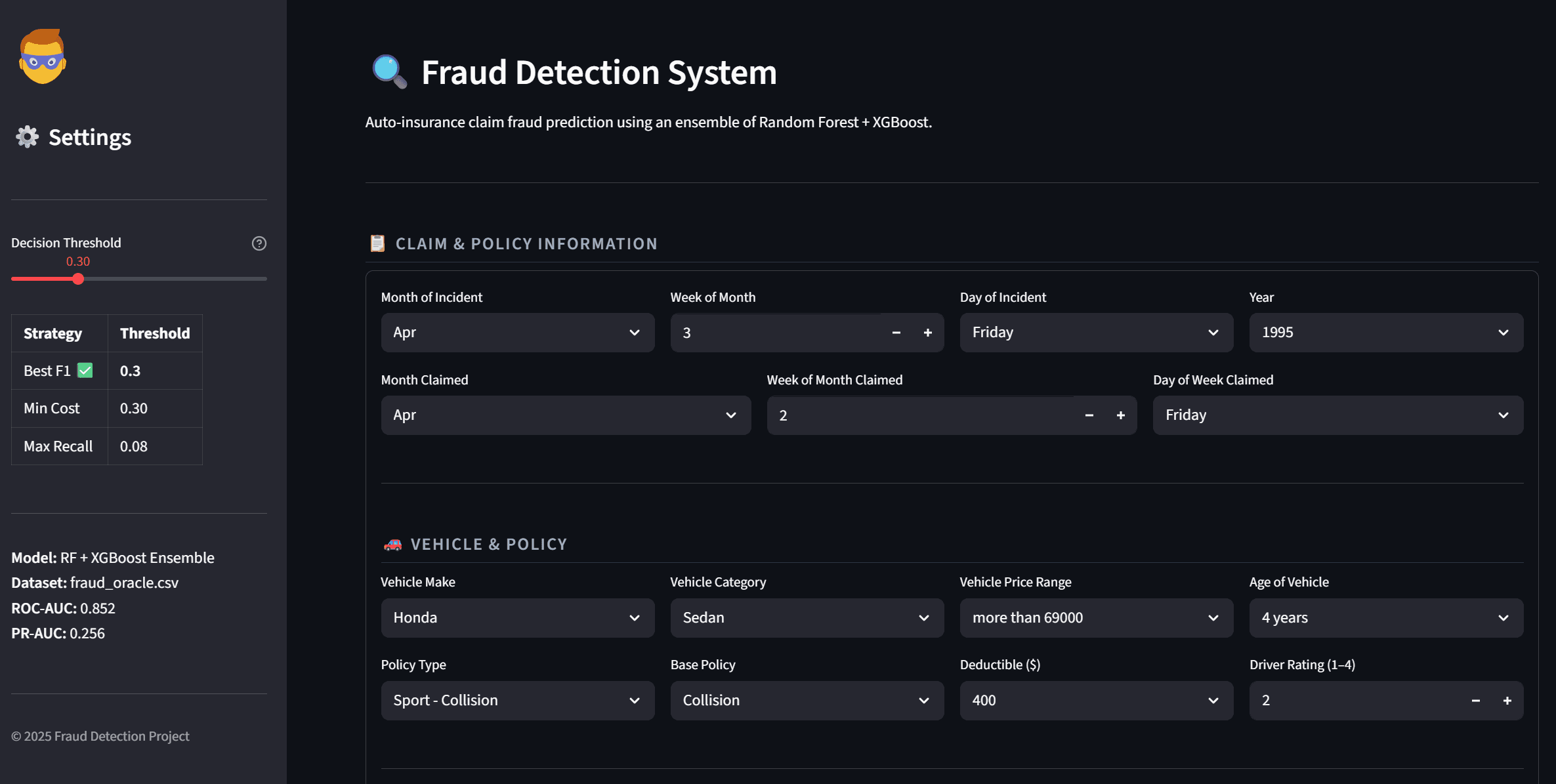
Task: Click the magnifying glass title icon
Action: pos(389,72)
